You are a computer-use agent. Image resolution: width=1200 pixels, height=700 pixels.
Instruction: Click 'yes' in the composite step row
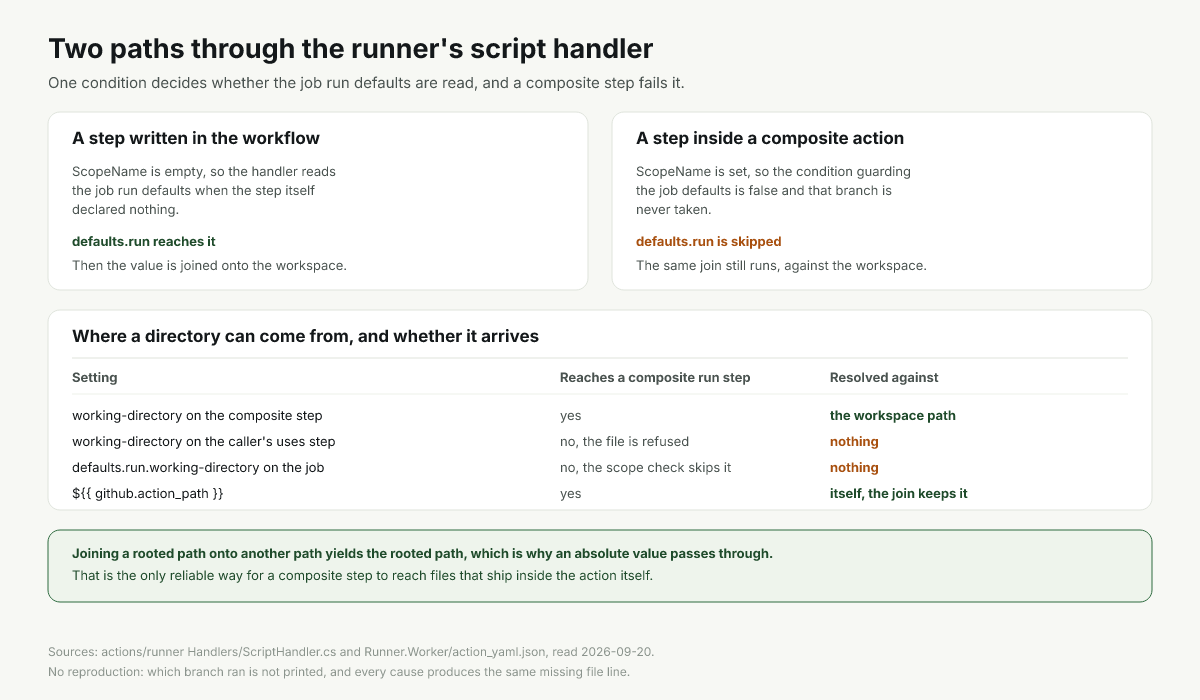[571, 415]
